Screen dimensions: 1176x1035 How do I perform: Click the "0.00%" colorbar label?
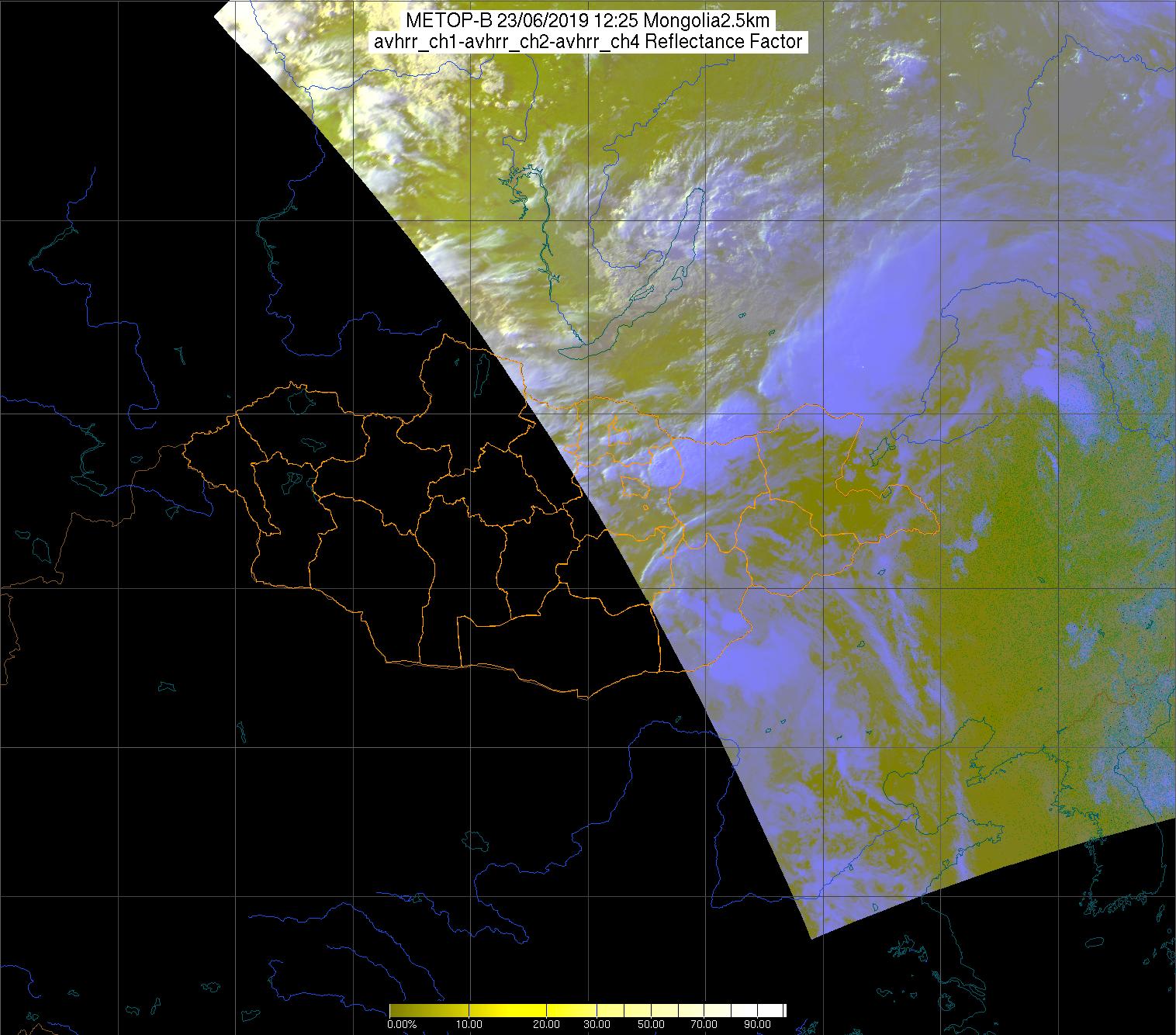[402, 1024]
